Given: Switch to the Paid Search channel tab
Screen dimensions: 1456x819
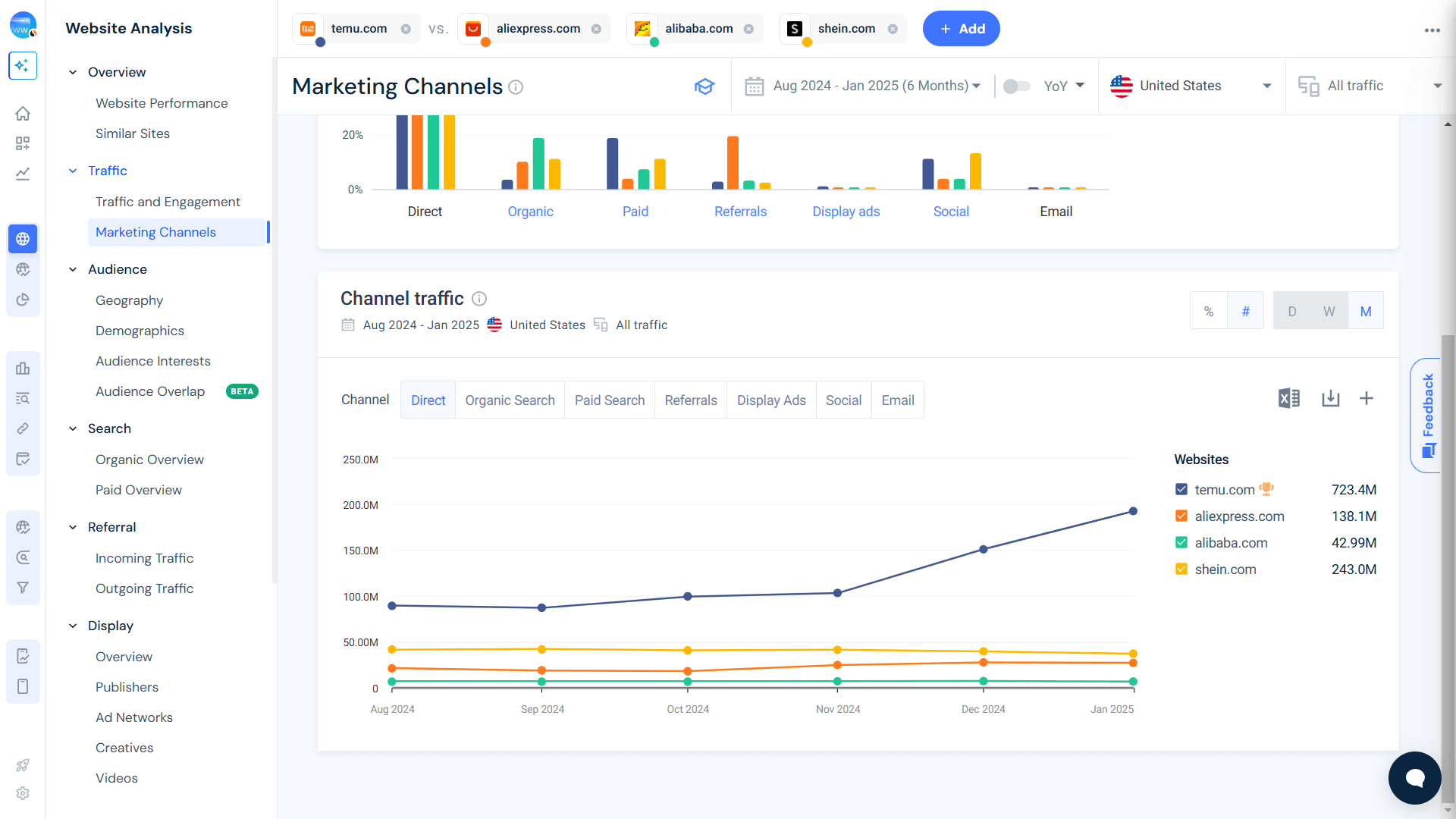Looking at the screenshot, I should click(x=610, y=400).
